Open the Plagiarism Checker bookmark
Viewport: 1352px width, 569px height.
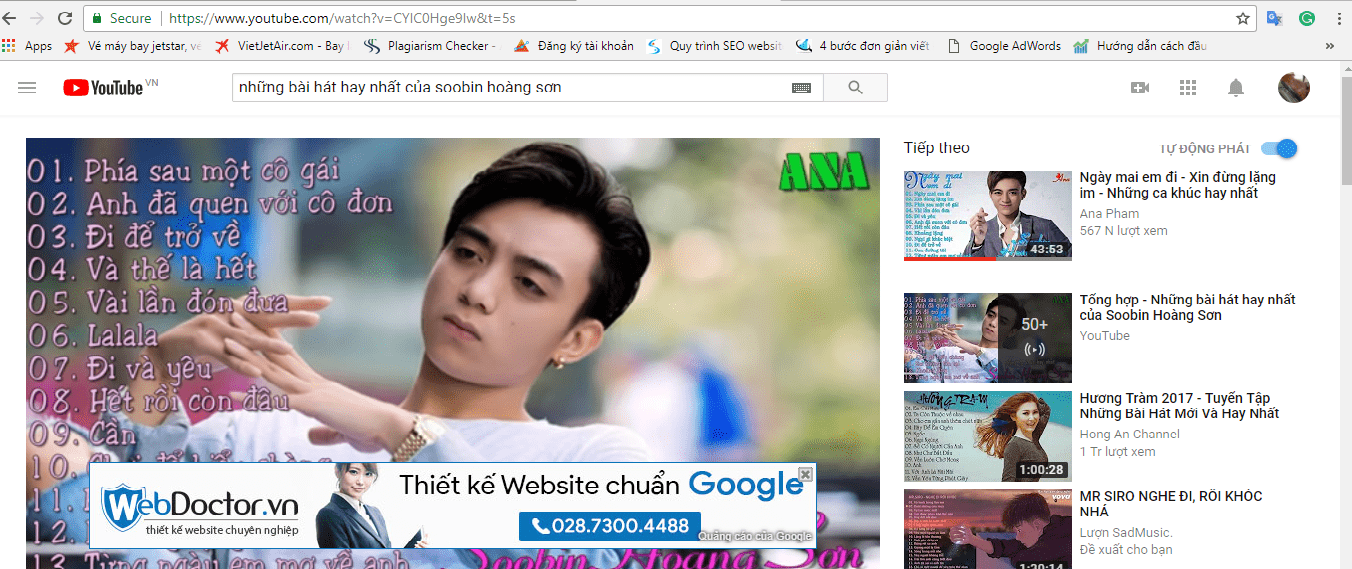431,46
